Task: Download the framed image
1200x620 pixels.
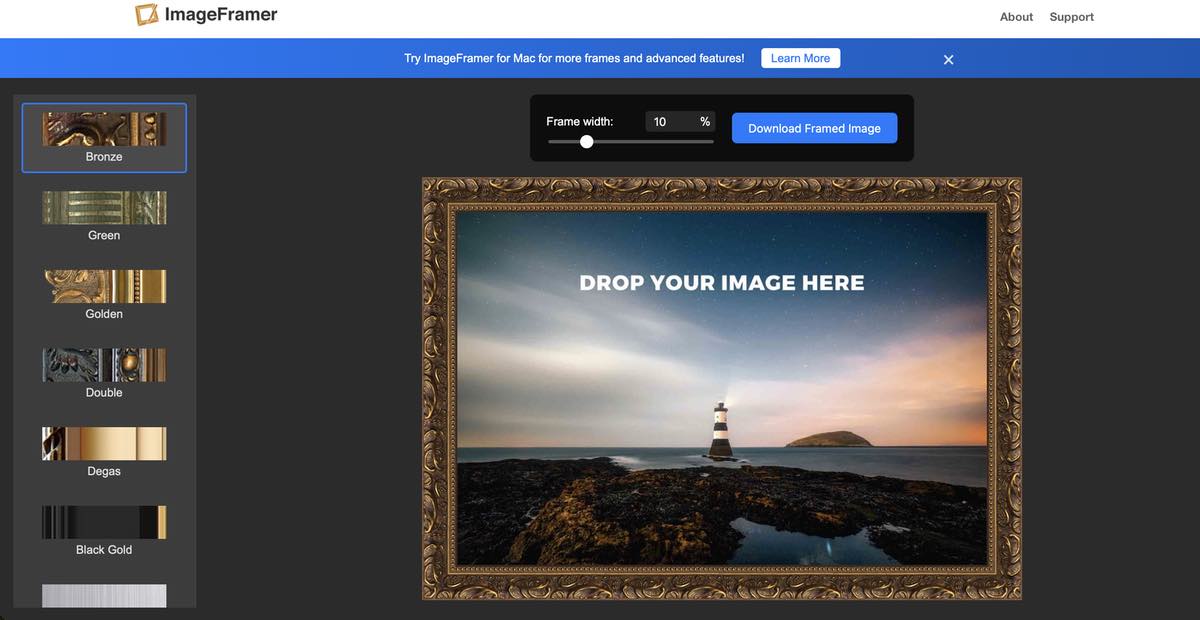Action: [x=814, y=128]
